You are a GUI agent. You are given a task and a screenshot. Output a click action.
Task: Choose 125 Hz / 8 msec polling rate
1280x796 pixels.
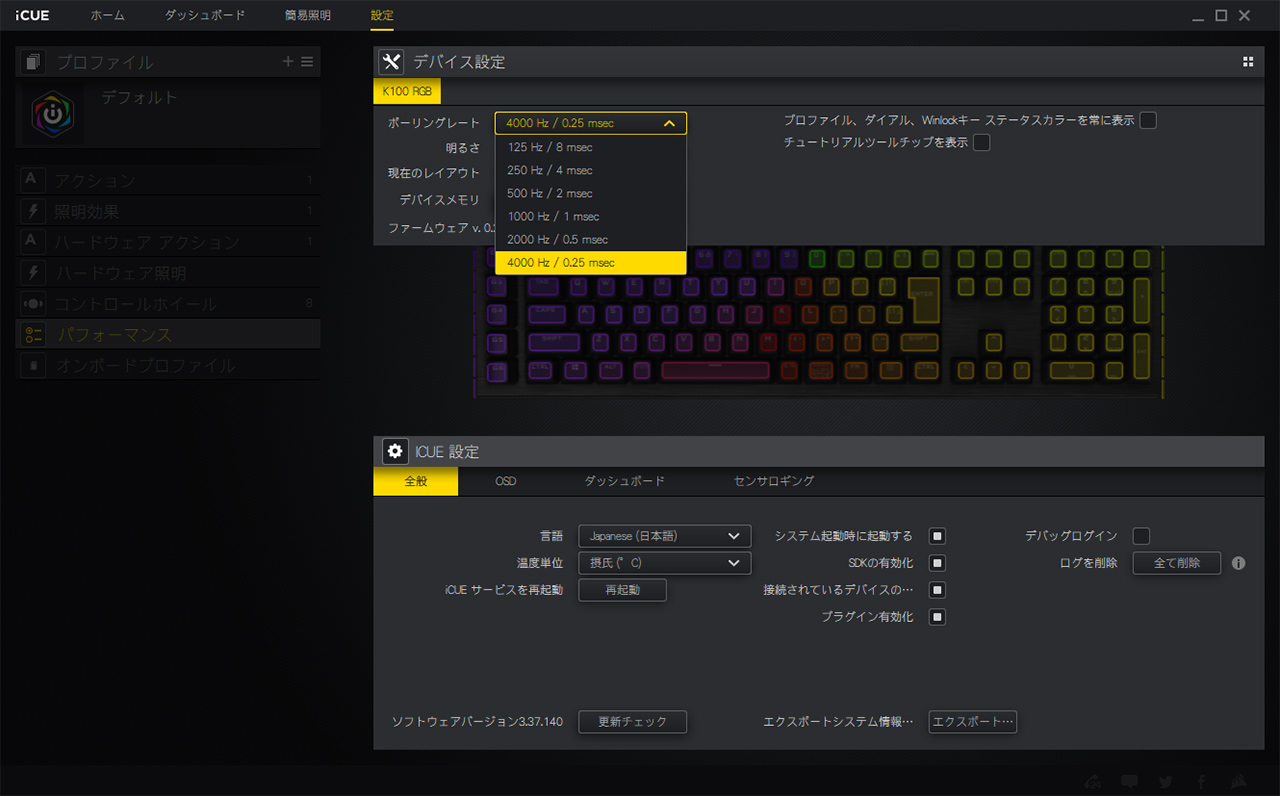pyautogui.click(x=591, y=147)
